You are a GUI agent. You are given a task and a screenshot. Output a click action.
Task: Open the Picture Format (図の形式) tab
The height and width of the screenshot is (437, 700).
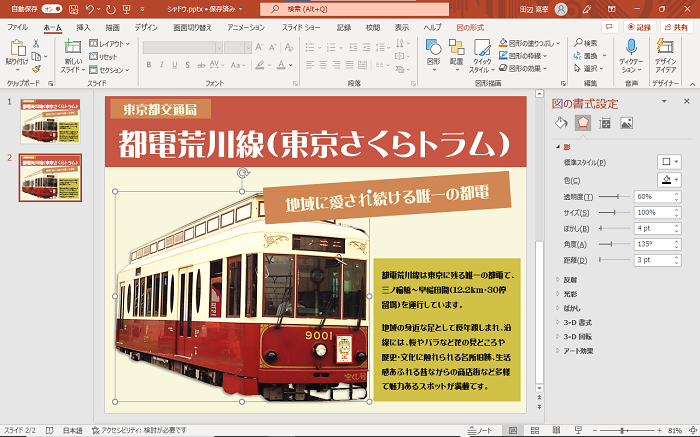click(470, 27)
